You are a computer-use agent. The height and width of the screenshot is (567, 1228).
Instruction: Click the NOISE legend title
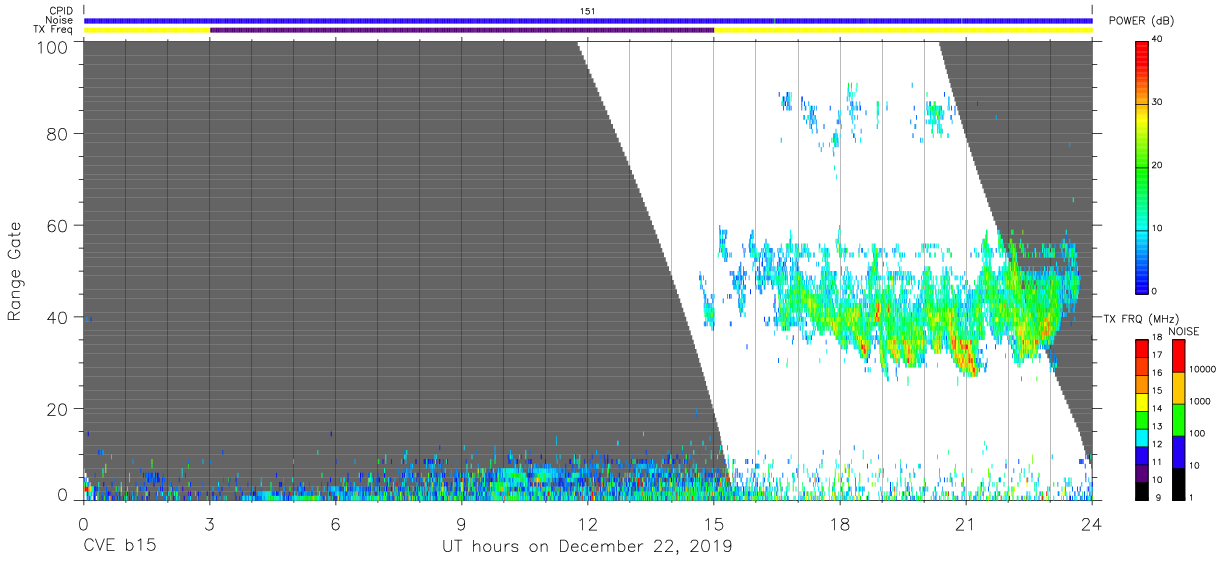pos(1183,331)
